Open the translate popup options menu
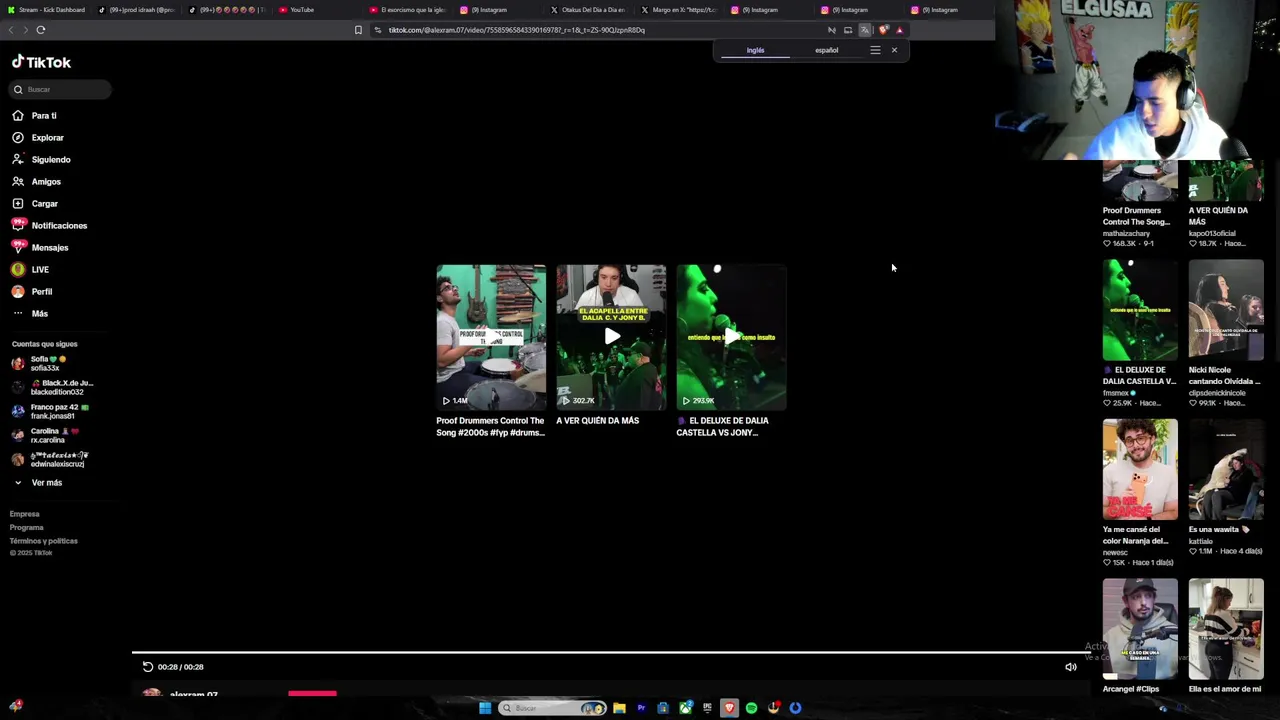1280x720 pixels. (875, 50)
